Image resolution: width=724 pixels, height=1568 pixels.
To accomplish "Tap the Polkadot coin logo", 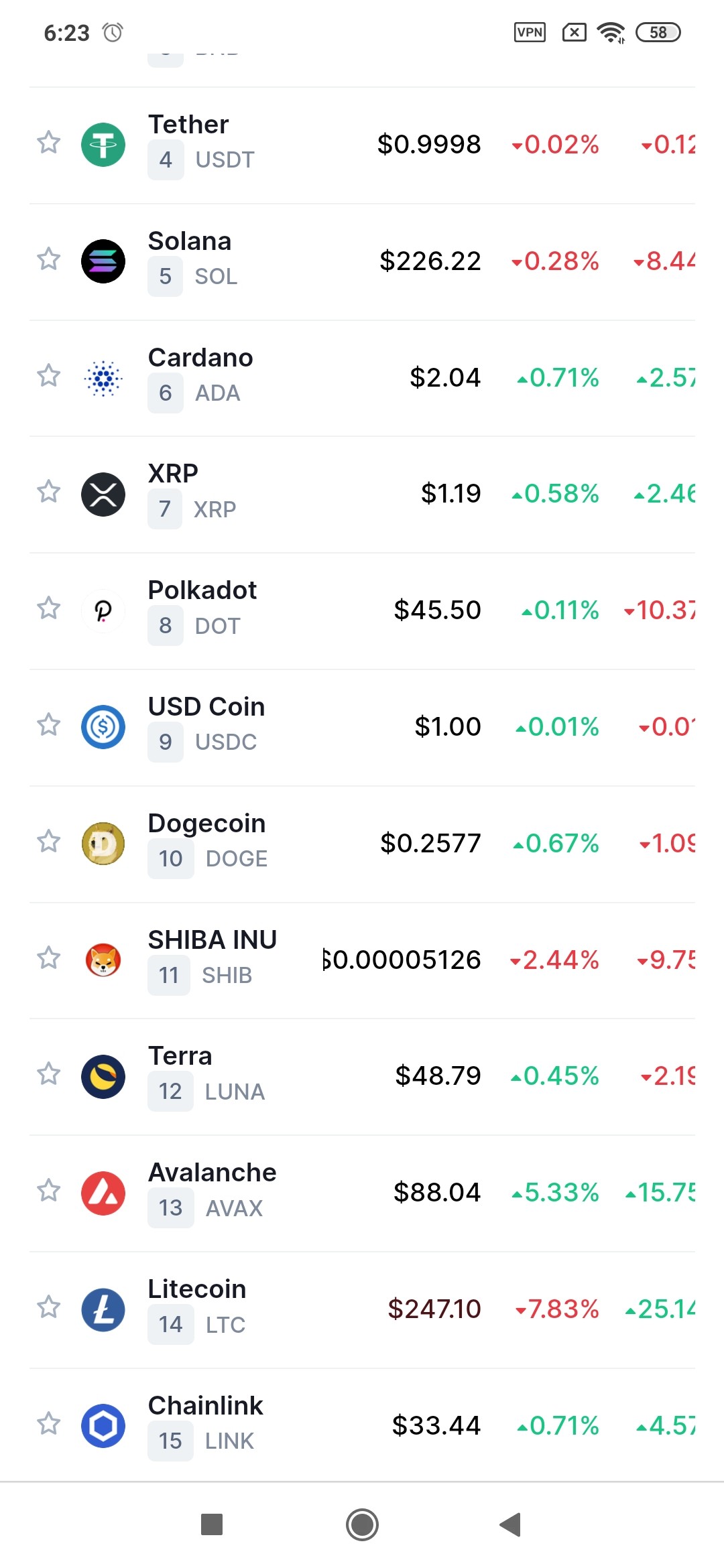I will pyautogui.click(x=103, y=610).
